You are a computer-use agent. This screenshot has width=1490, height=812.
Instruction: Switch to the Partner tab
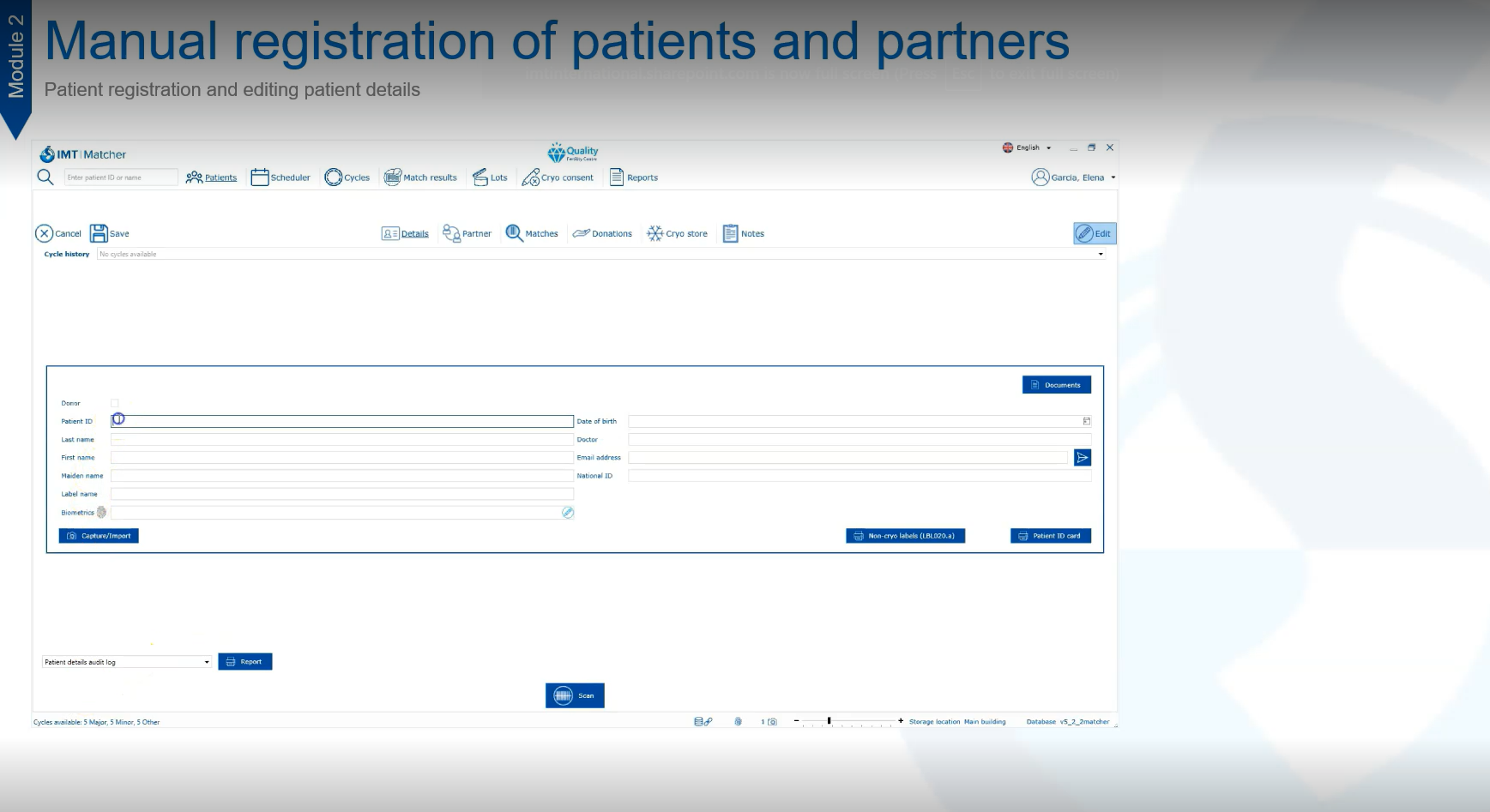coord(468,233)
